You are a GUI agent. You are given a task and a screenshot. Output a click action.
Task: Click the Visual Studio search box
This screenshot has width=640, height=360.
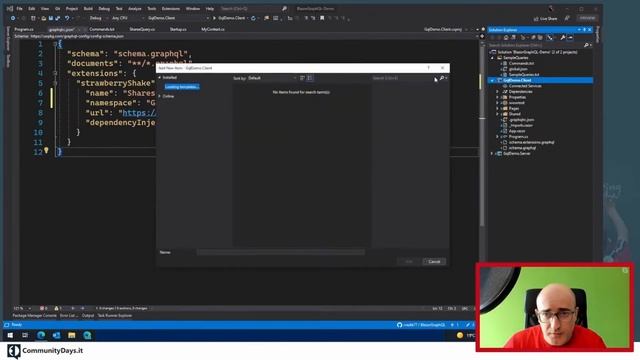(253, 9)
